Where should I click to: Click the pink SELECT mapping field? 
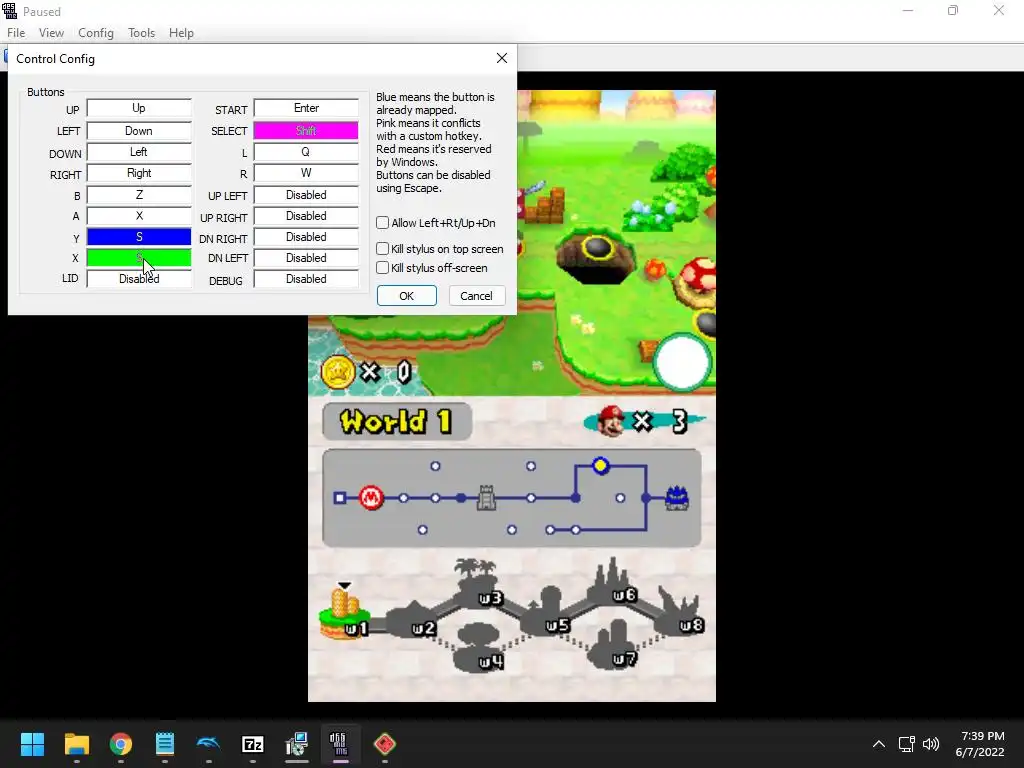click(x=306, y=131)
